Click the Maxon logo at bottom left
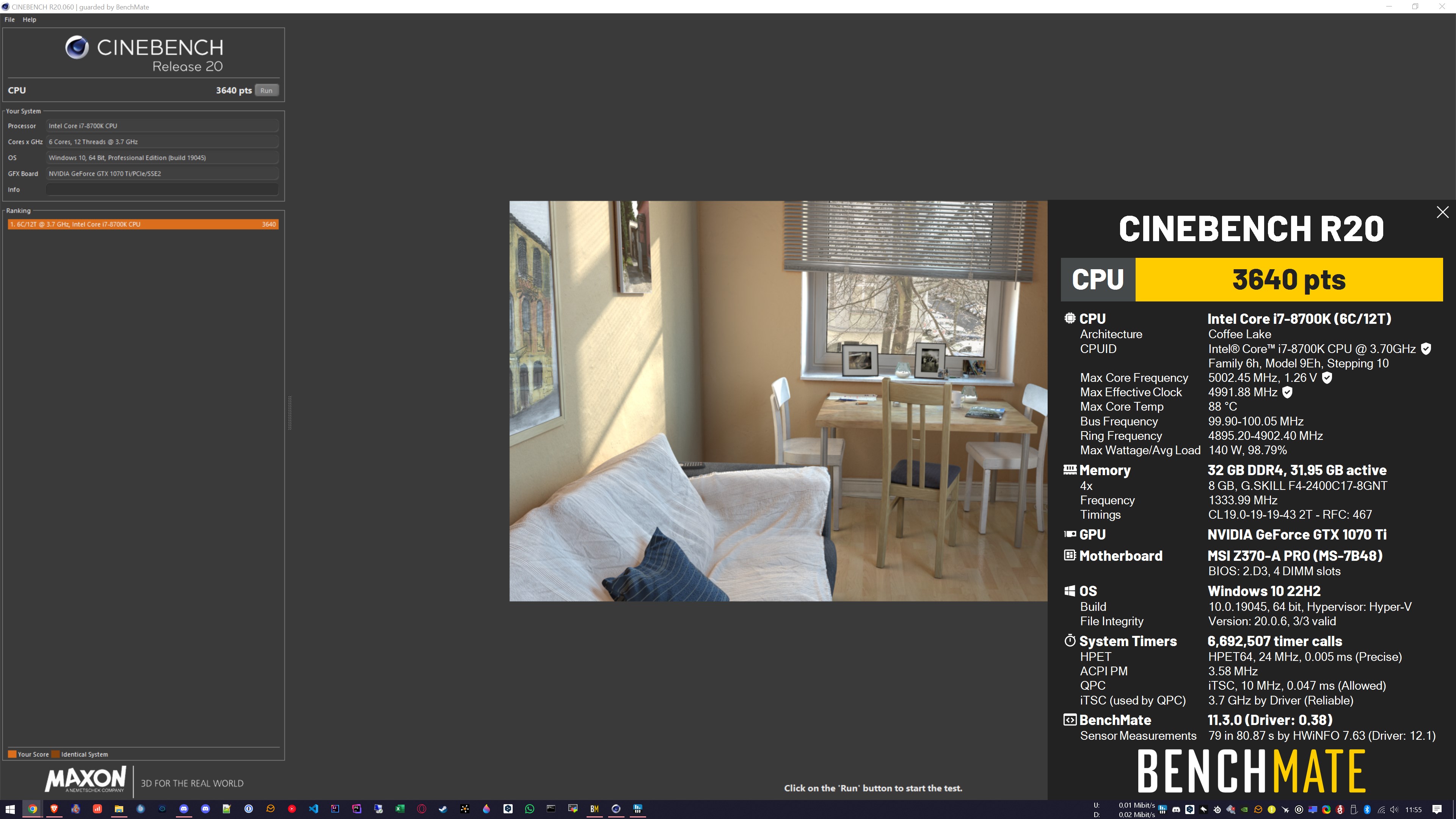Image resolution: width=1456 pixels, height=819 pixels. point(85,780)
